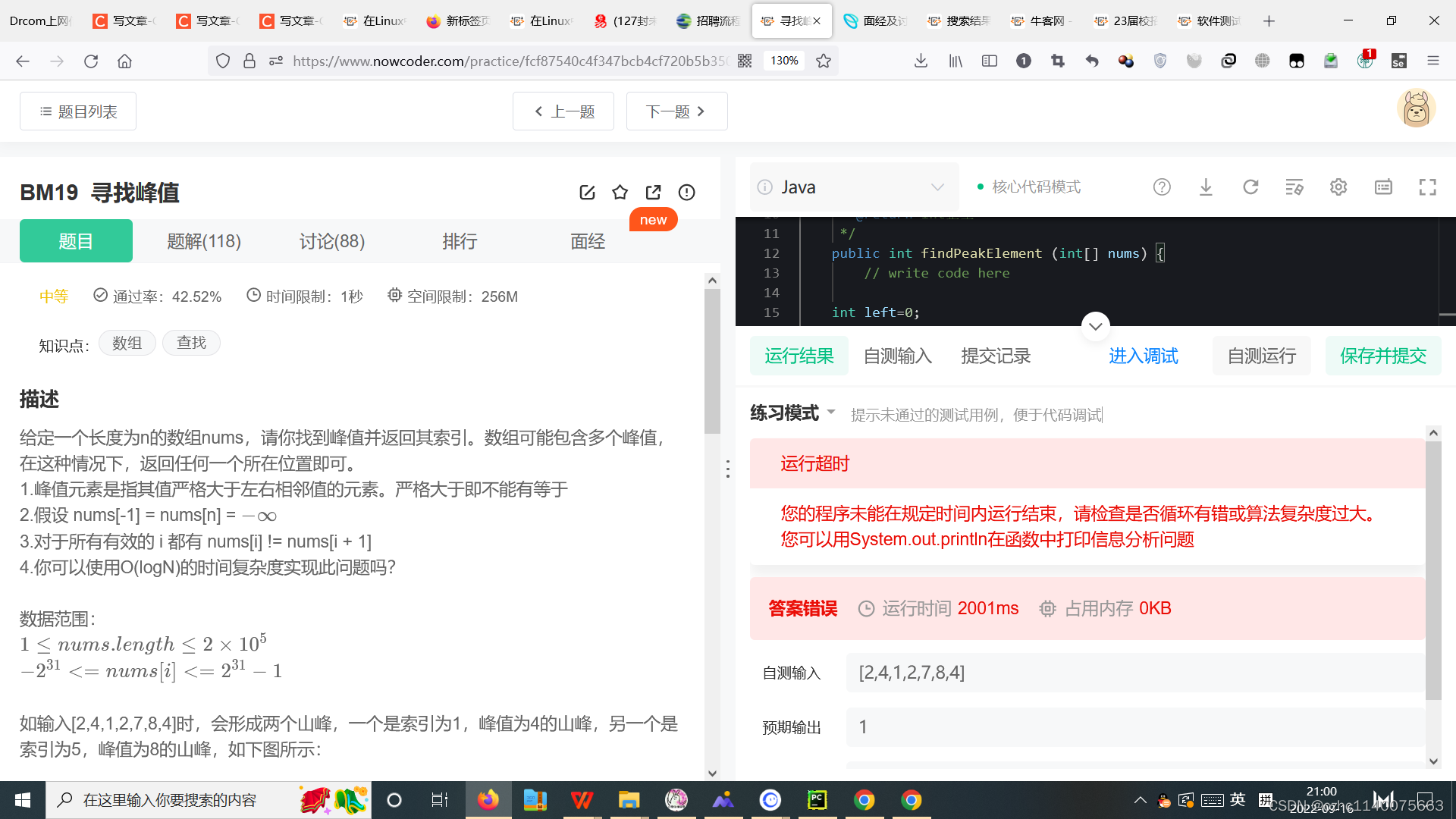The height and width of the screenshot is (819, 1456).
Task: Open the question correction edit icon
Action: 588,193
